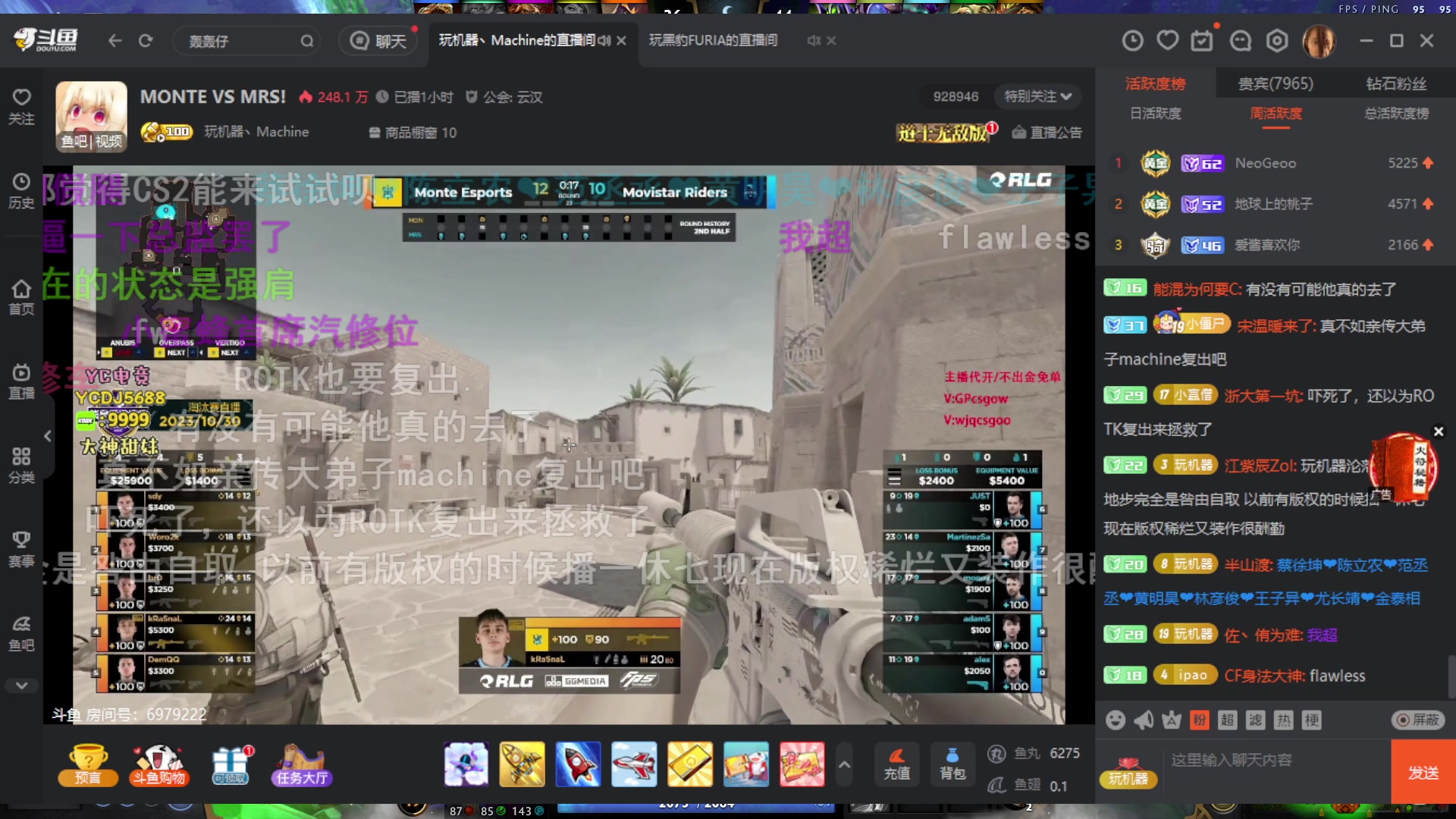Go back with the back arrow
The width and height of the screenshot is (1456, 819).
tap(115, 41)
